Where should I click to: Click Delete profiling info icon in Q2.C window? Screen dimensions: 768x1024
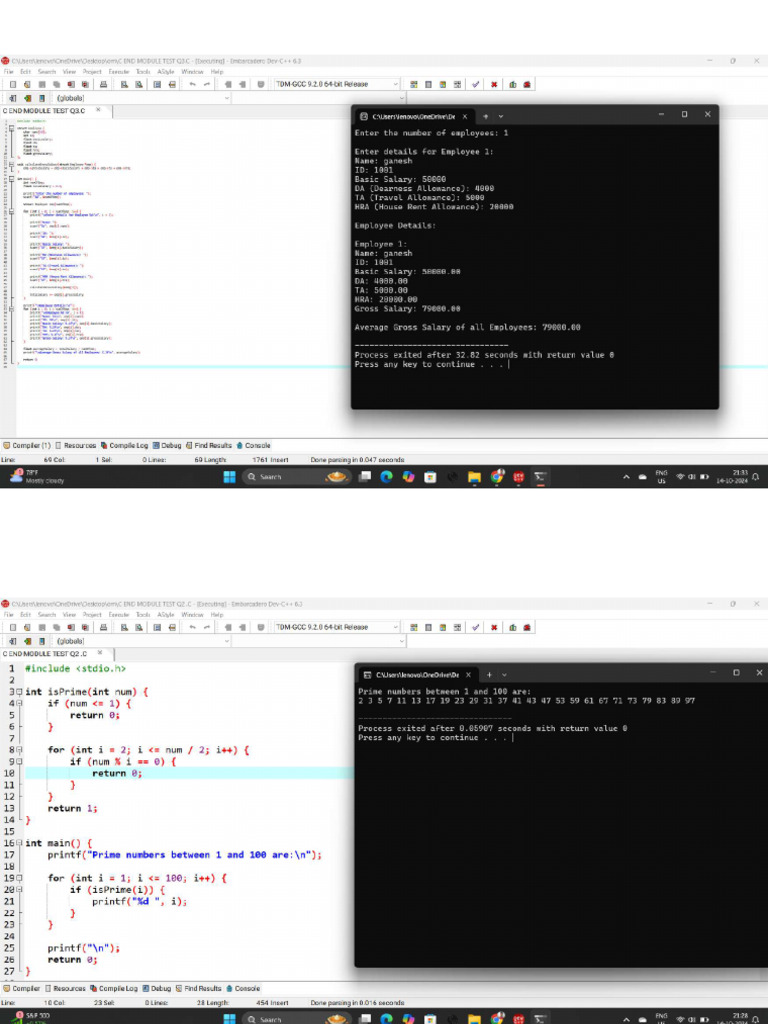[x=527, y=627]
